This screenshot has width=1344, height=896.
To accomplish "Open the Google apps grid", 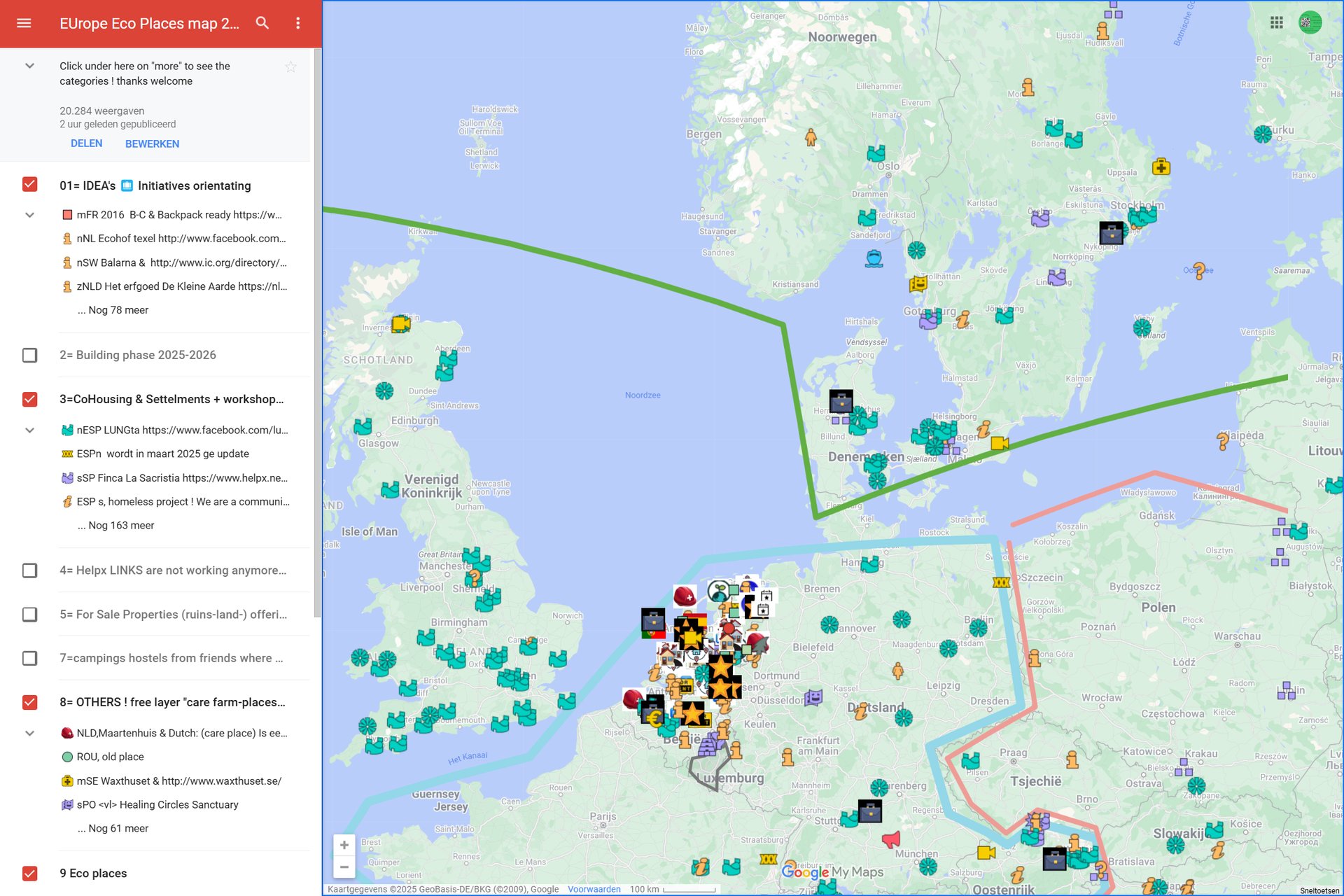I will coord(1276,23).
